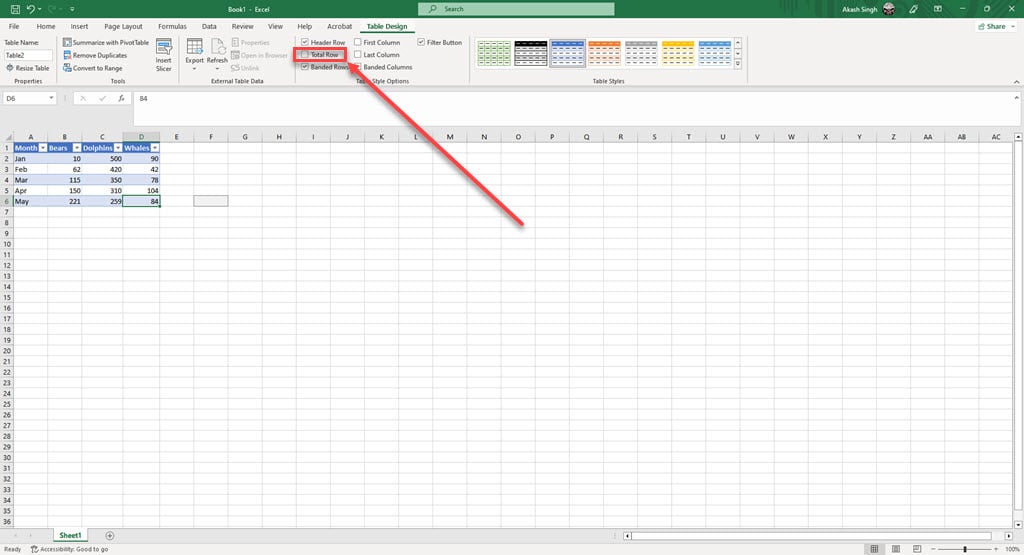Enable the Banded Columns checkbox
This screenshot has height=555, width=1024.
click(358, 67)
